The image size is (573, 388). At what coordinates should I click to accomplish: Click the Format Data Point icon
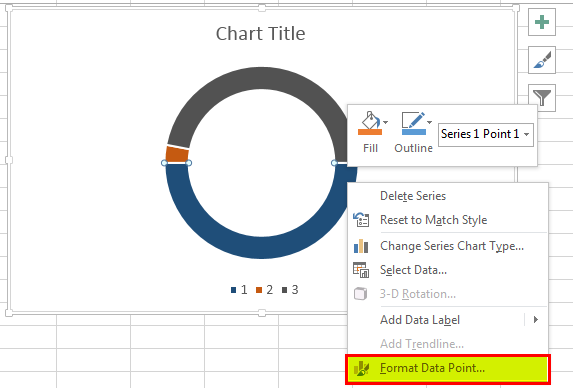362,369
